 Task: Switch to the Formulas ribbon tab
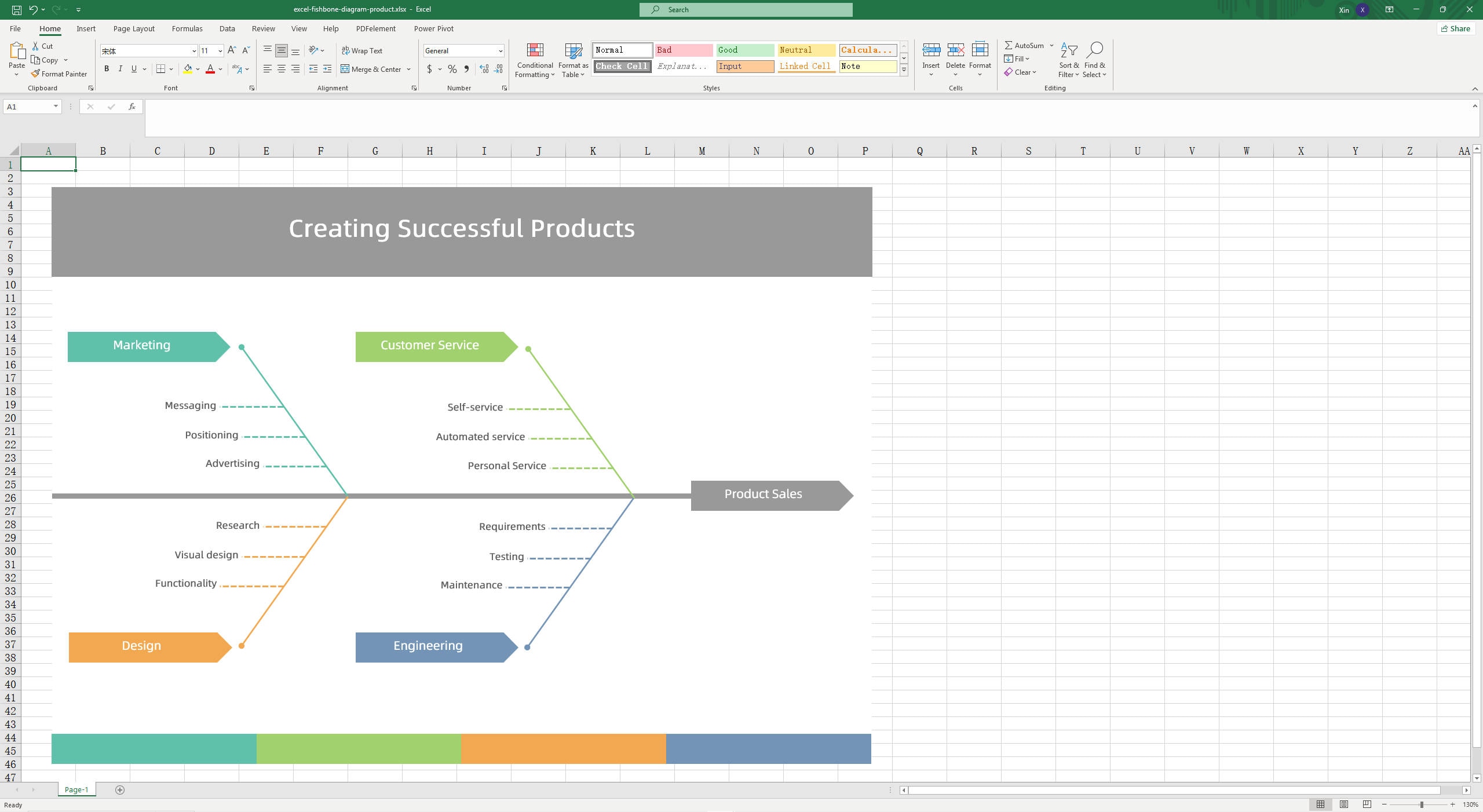coord(187,28)
